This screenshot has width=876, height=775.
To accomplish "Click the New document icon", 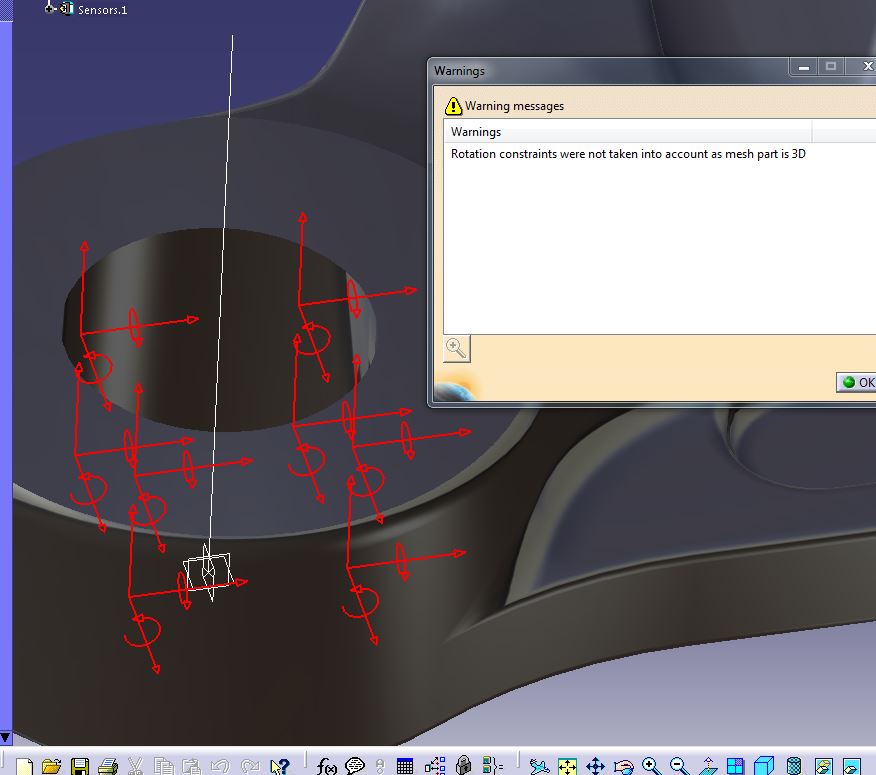I will tap(24, 766).
